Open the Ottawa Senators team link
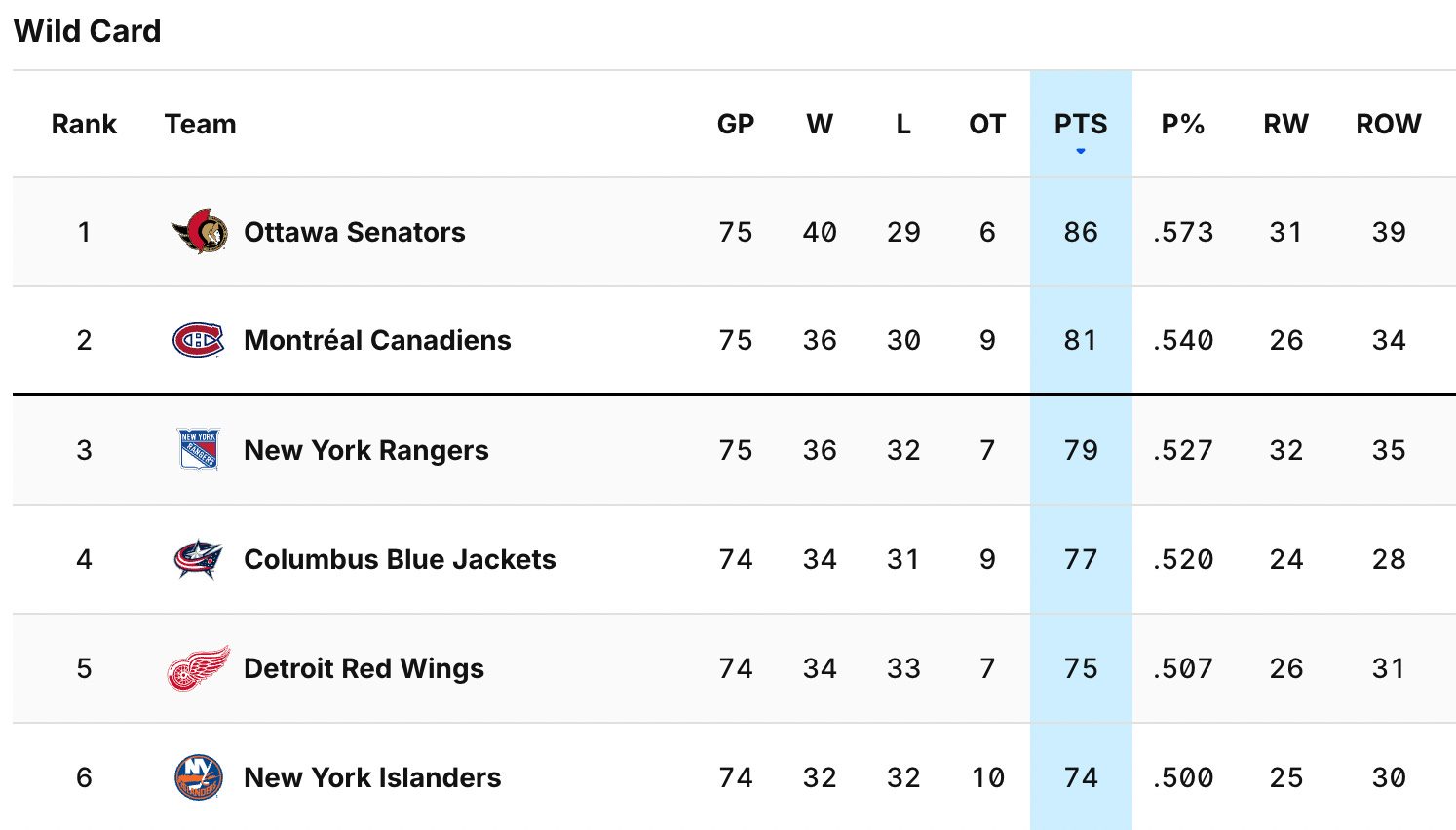1456x830 pixels. click(355, 232)
